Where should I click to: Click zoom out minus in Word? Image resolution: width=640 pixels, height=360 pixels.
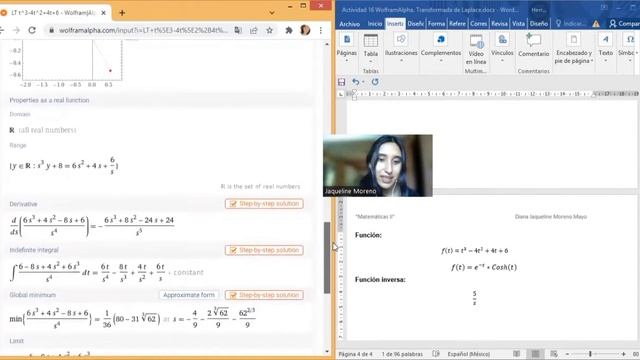pyautogui.click(x=567, y=354)
